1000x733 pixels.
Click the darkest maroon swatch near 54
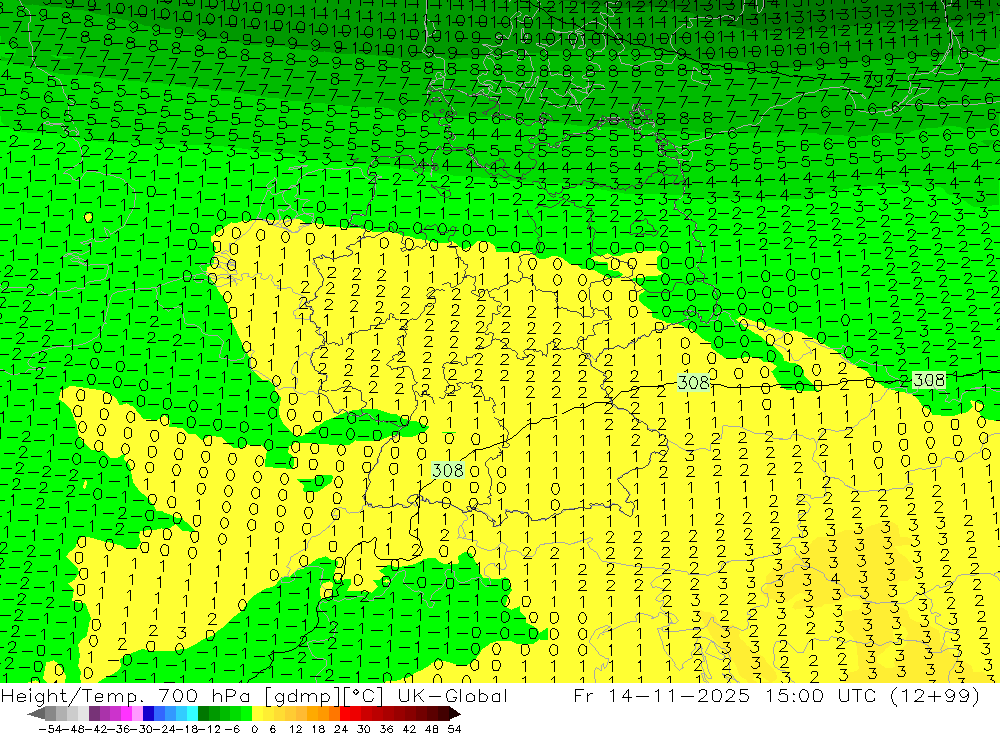[x=443, y=713]
